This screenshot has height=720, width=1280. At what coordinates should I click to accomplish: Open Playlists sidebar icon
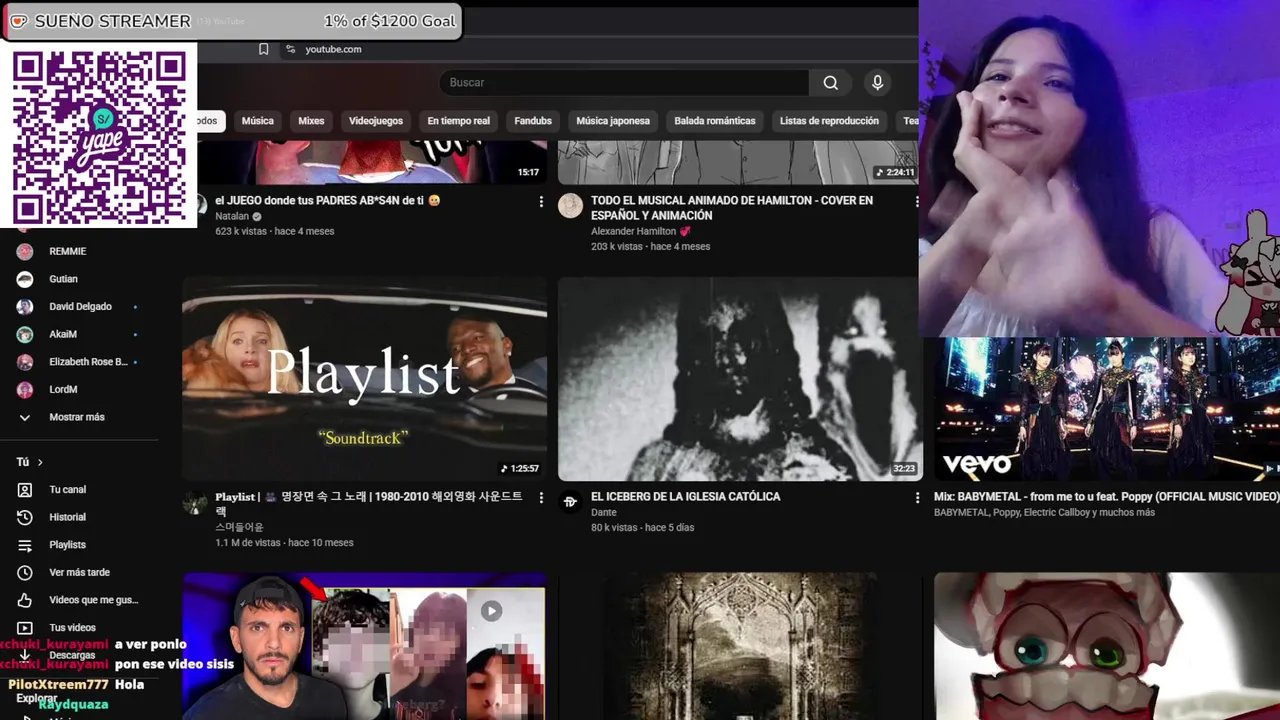click(x=25, y=545)
